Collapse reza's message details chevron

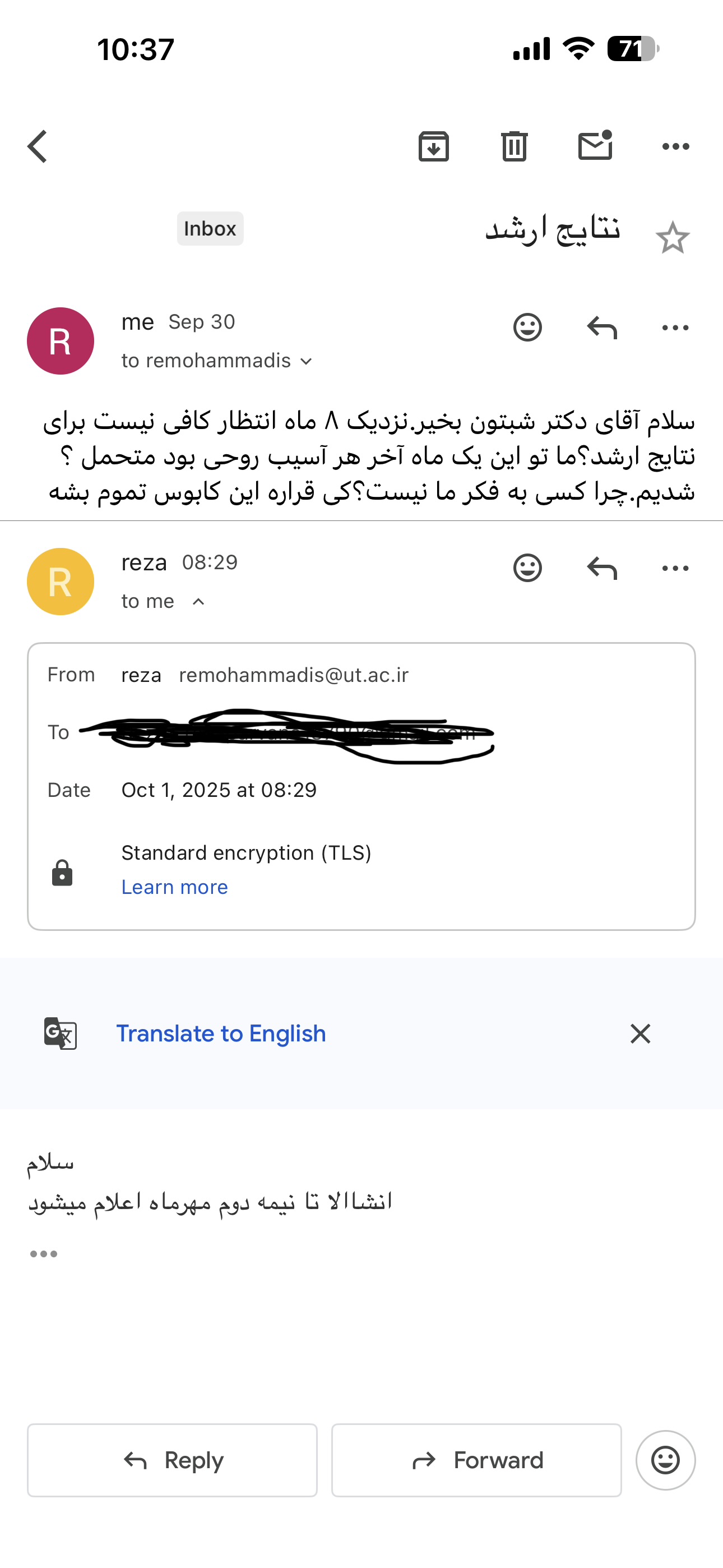198,602
